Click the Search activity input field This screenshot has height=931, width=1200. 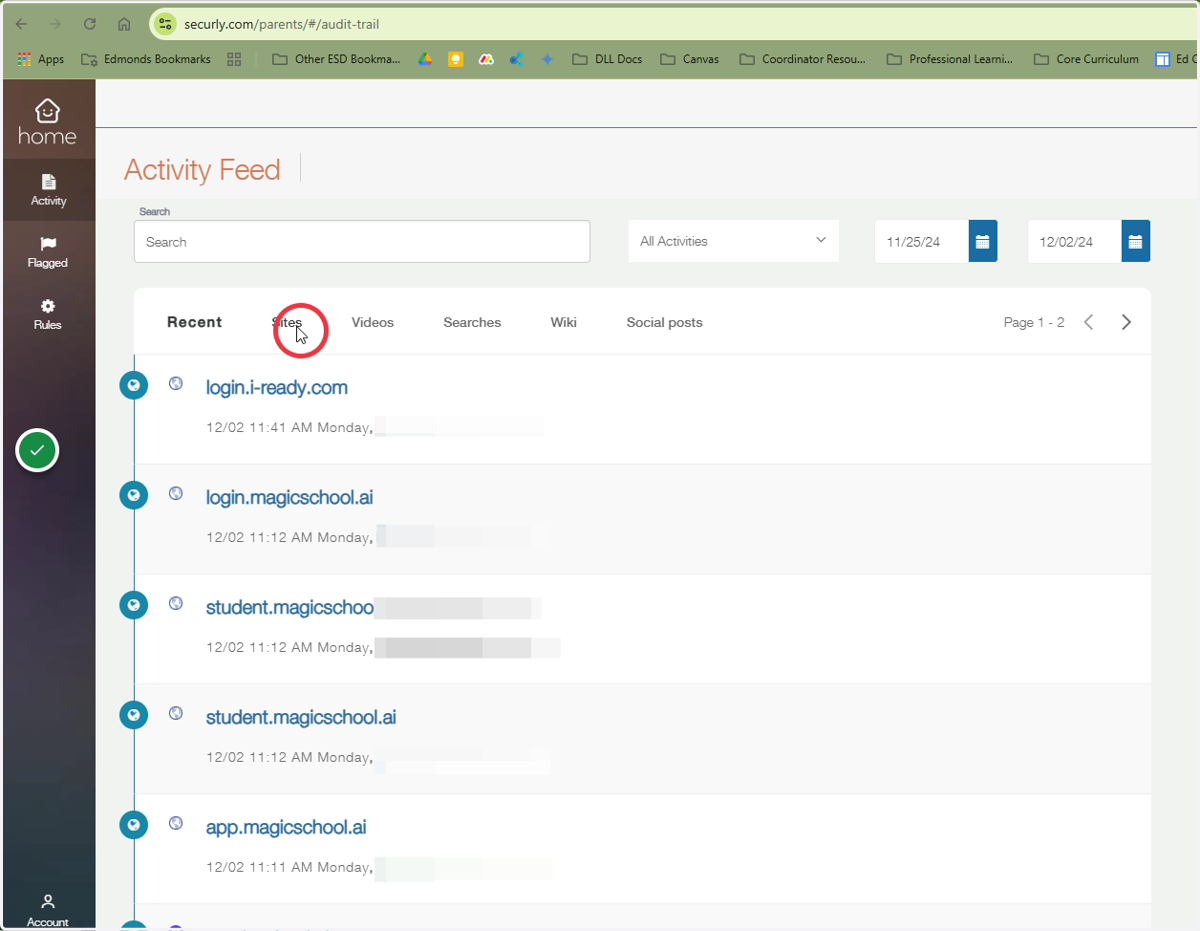[x=362, y=241]
